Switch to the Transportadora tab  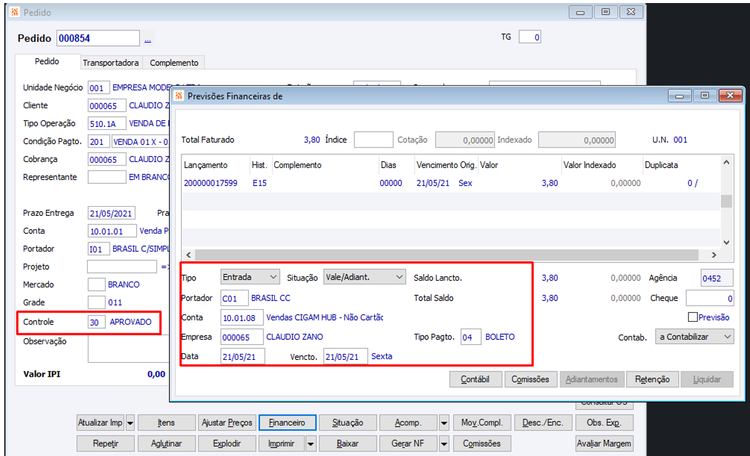[110, 63]
